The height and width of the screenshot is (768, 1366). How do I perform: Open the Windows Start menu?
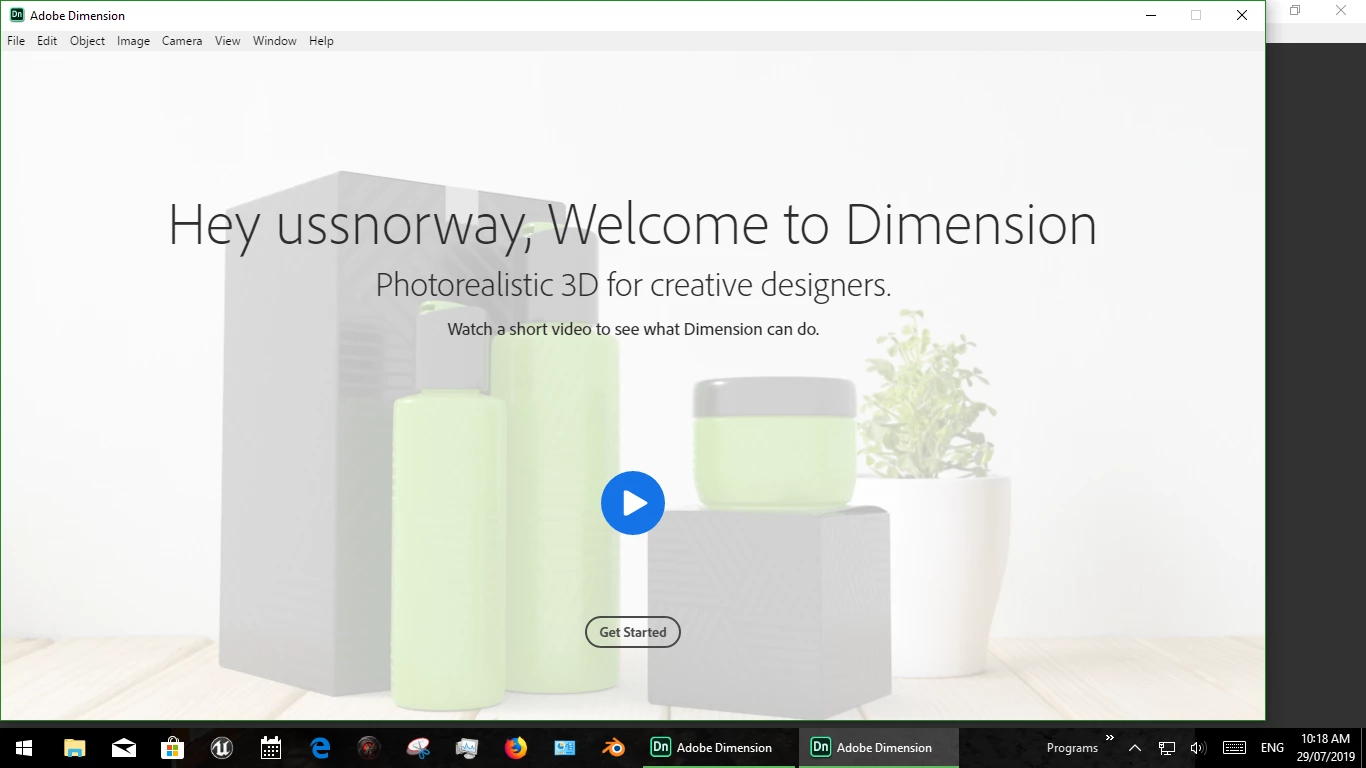click(24, 748)
